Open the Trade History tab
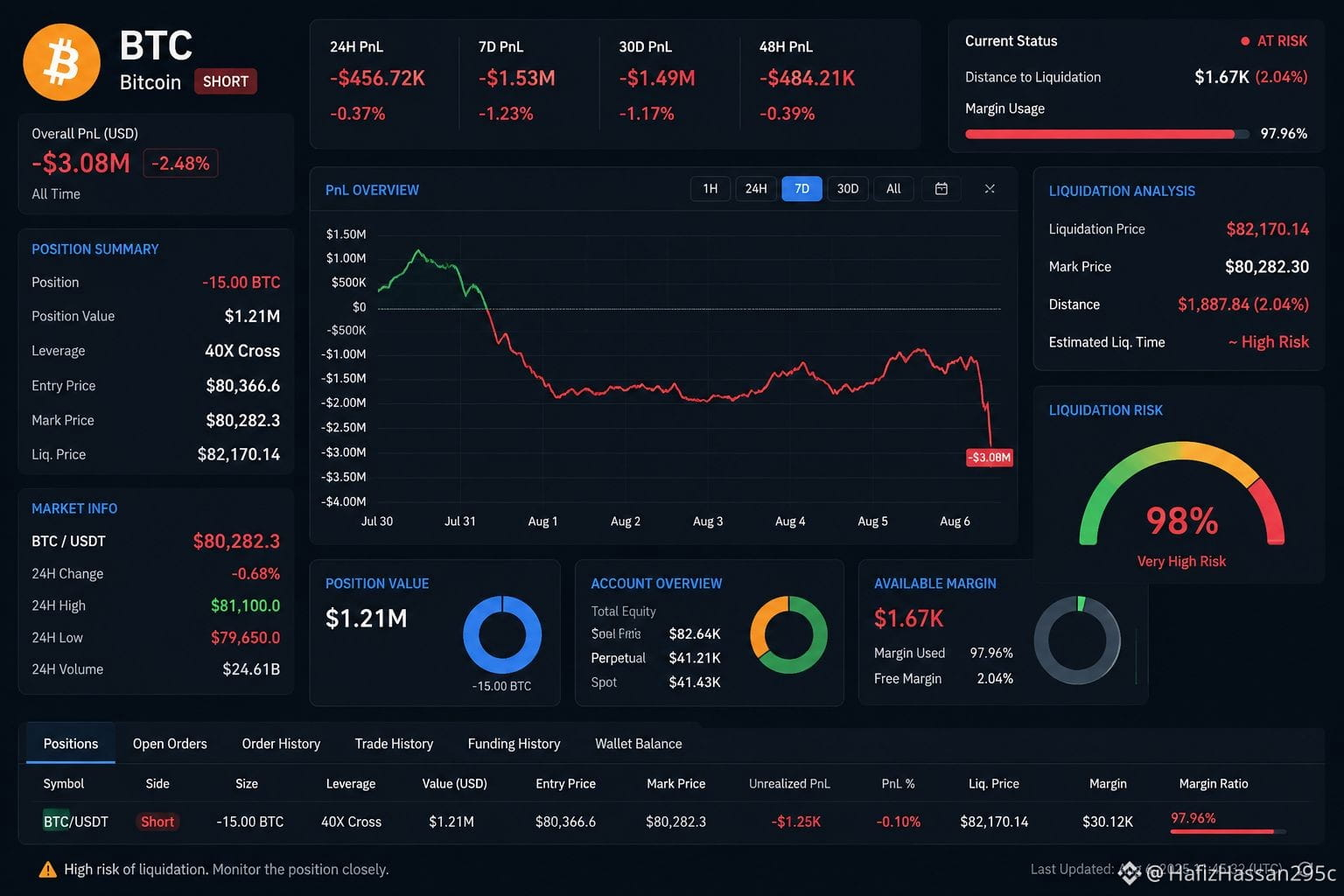This screenshot has height=896, width=1344. point(394,744)
